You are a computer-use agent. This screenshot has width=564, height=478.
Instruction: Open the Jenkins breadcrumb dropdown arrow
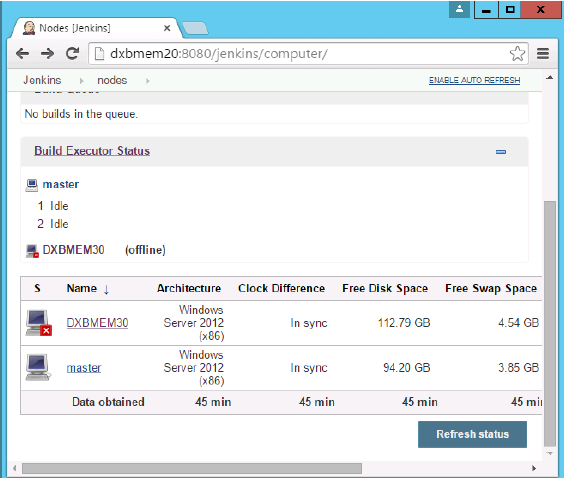coord(82,81)
